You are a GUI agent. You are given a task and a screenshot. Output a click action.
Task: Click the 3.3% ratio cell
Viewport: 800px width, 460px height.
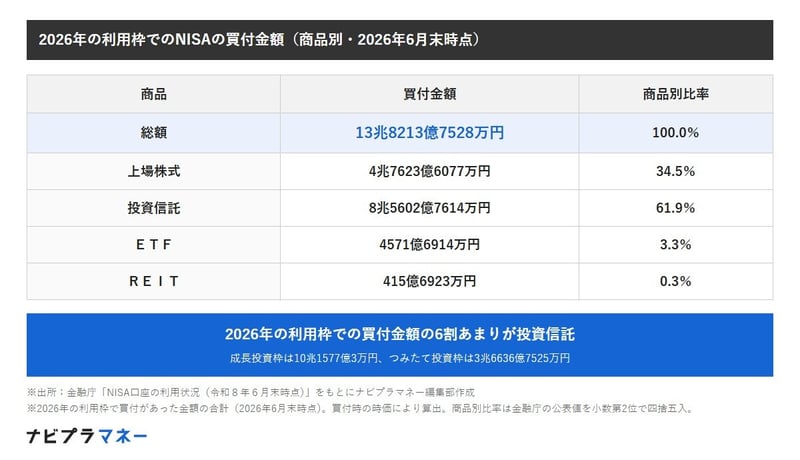click(676, 245)
